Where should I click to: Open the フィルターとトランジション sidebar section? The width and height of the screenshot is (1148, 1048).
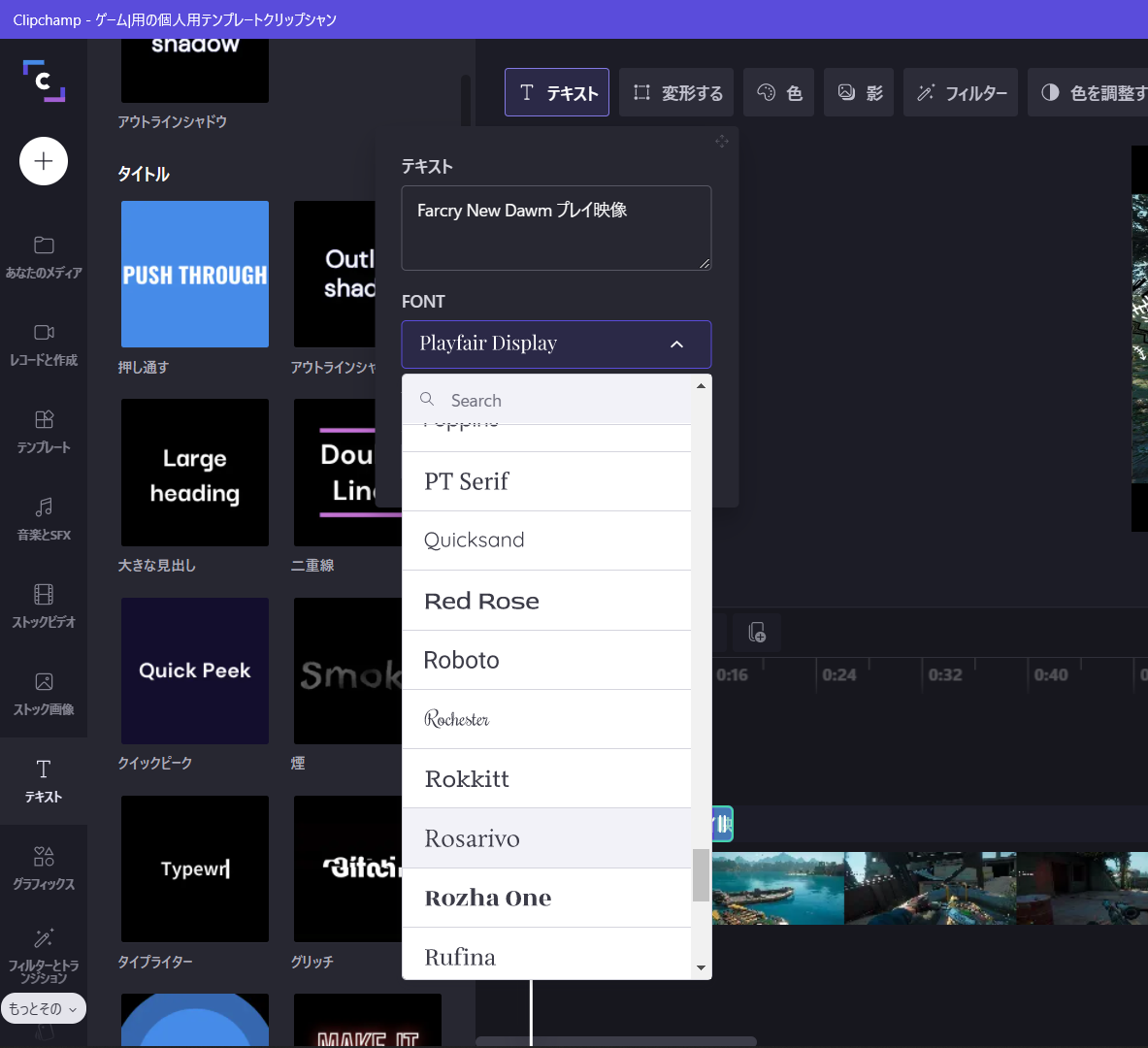pos(44,957)
